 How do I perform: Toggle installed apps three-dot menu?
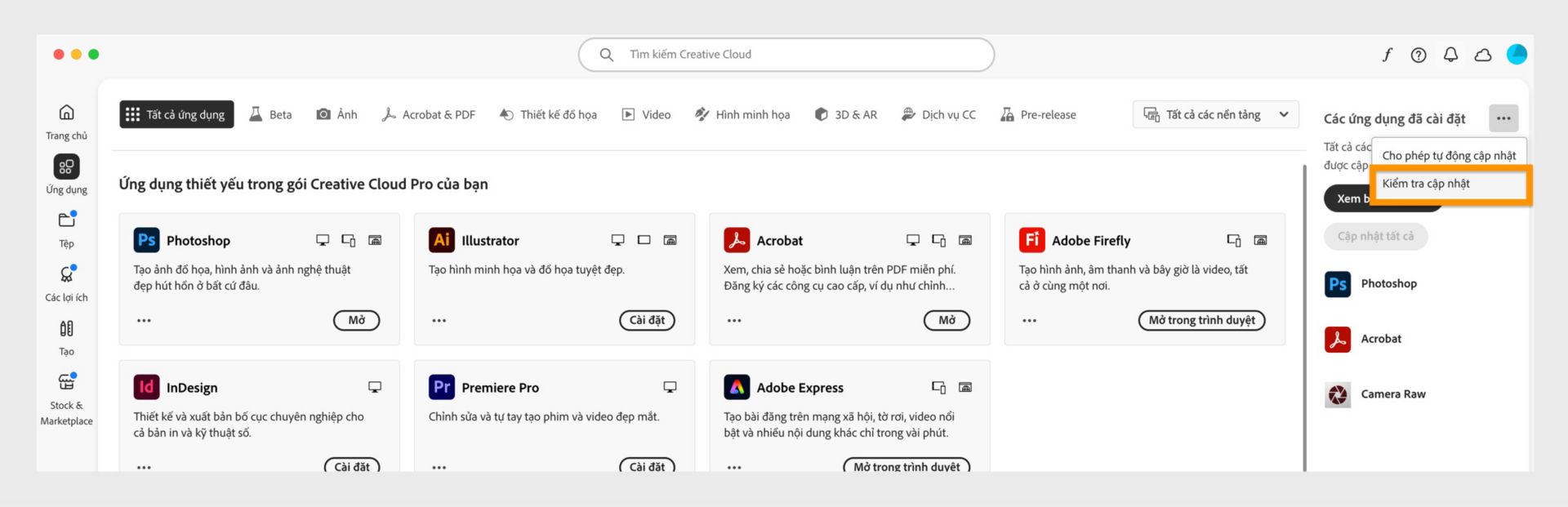click(1503, 118)
